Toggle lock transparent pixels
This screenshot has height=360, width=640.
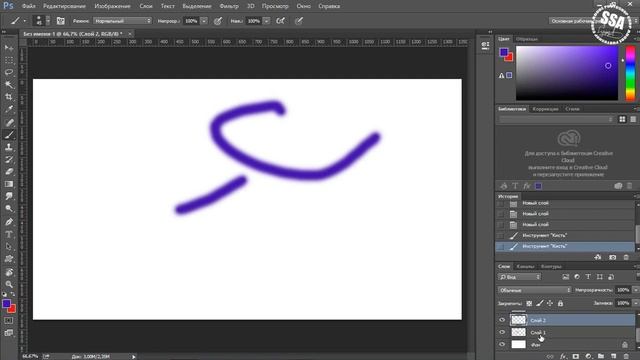click(x=529, y=303)
